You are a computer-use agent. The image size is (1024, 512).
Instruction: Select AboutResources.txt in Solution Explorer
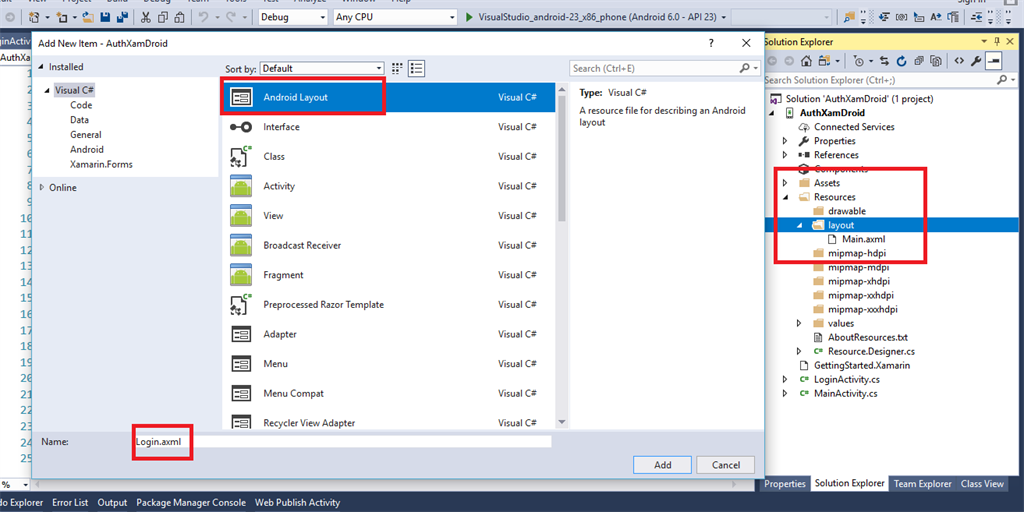868,338
